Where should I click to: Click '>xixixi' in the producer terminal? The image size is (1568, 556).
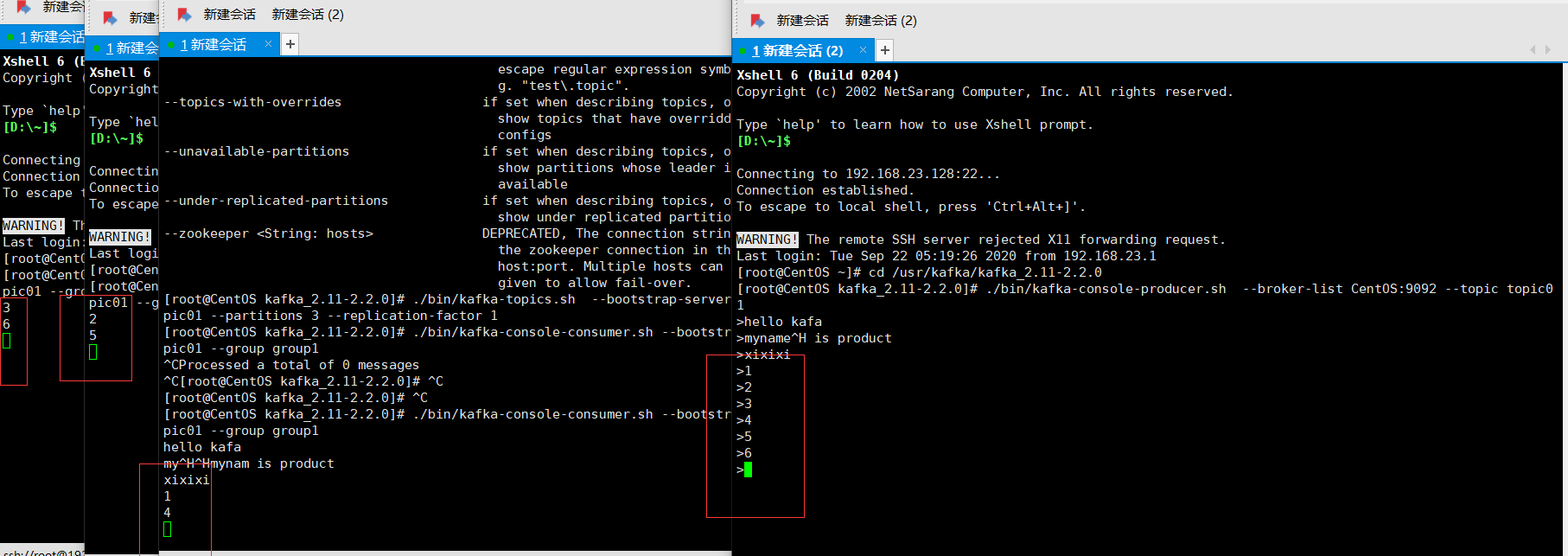click(x=763, y=355)
